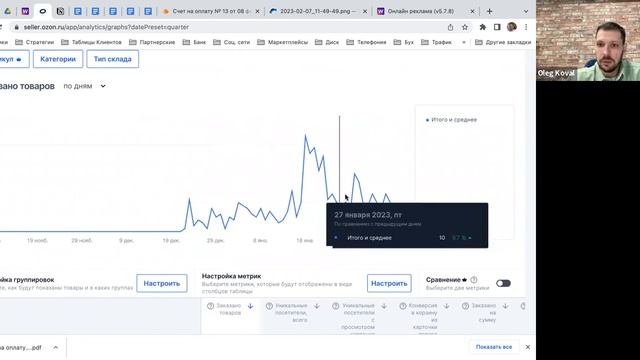The height and width of the screenshot is (360, 640).
Task: Open the Google Drive pinned tab
Action: click(7, 11)
